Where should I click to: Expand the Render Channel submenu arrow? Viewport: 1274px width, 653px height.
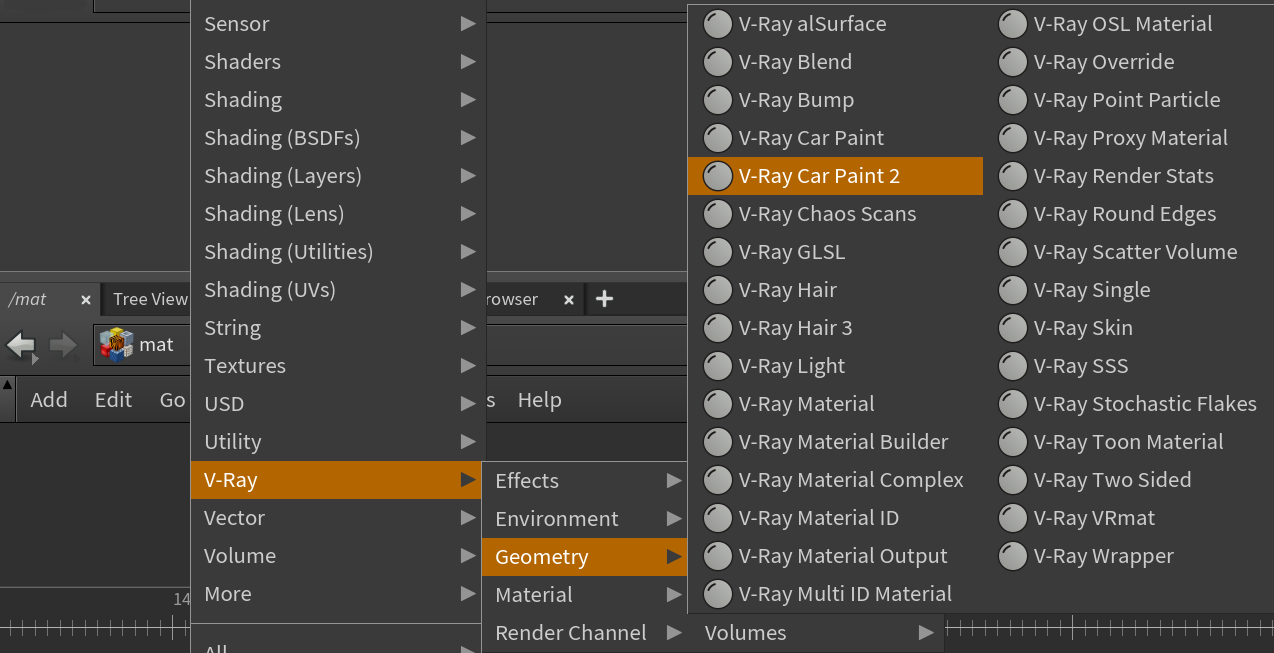pyautogui.click(x=674, y=633)
